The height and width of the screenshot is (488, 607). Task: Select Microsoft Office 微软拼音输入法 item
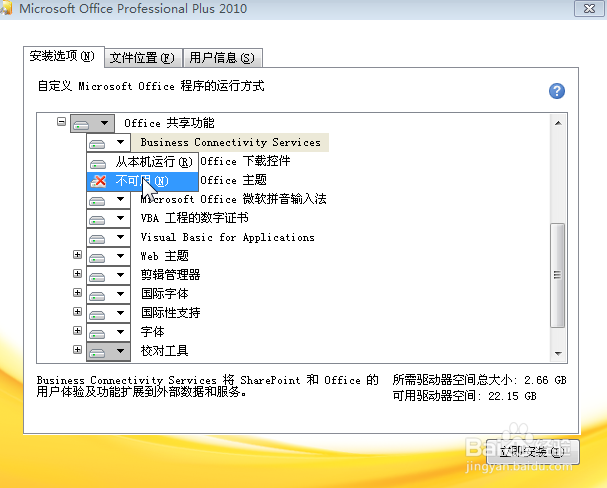pyautogui.click(x=233, y=199)
